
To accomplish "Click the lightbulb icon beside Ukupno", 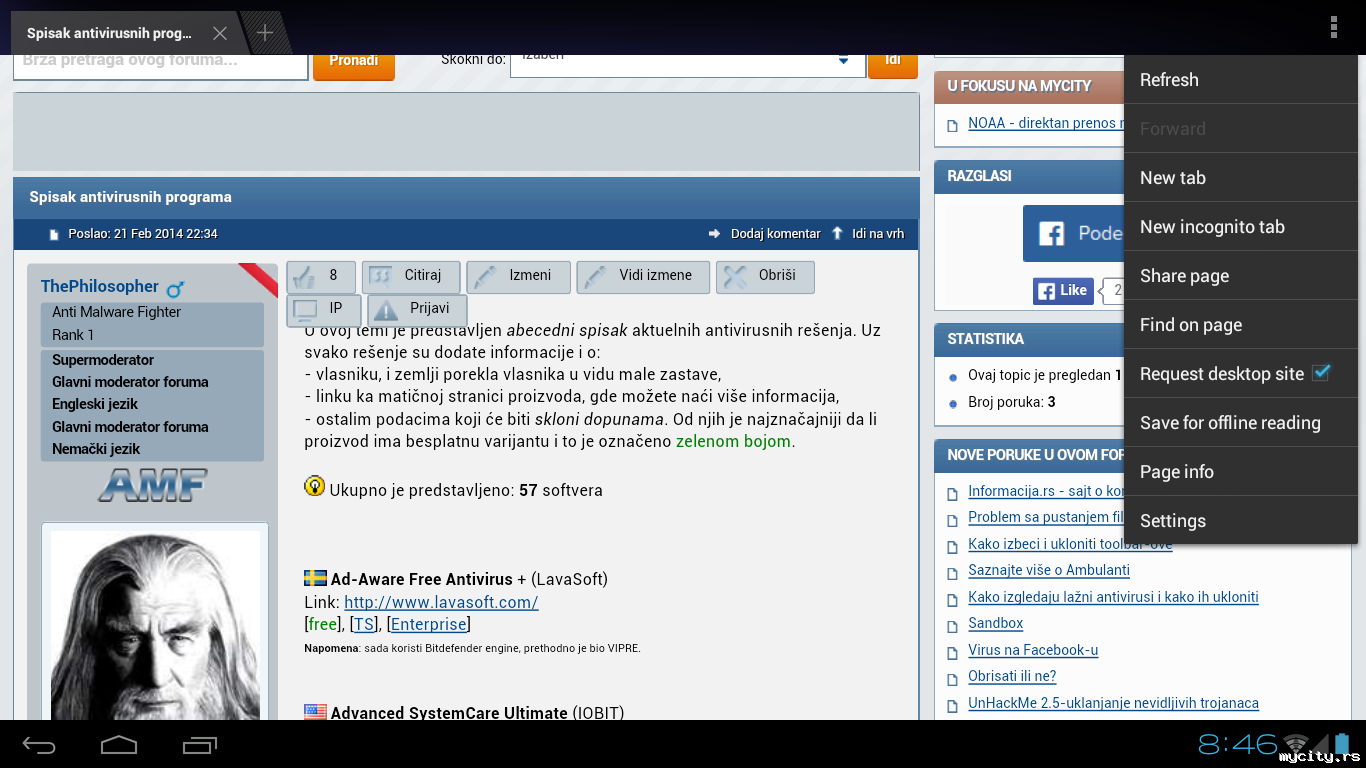I will pos(315,487).
